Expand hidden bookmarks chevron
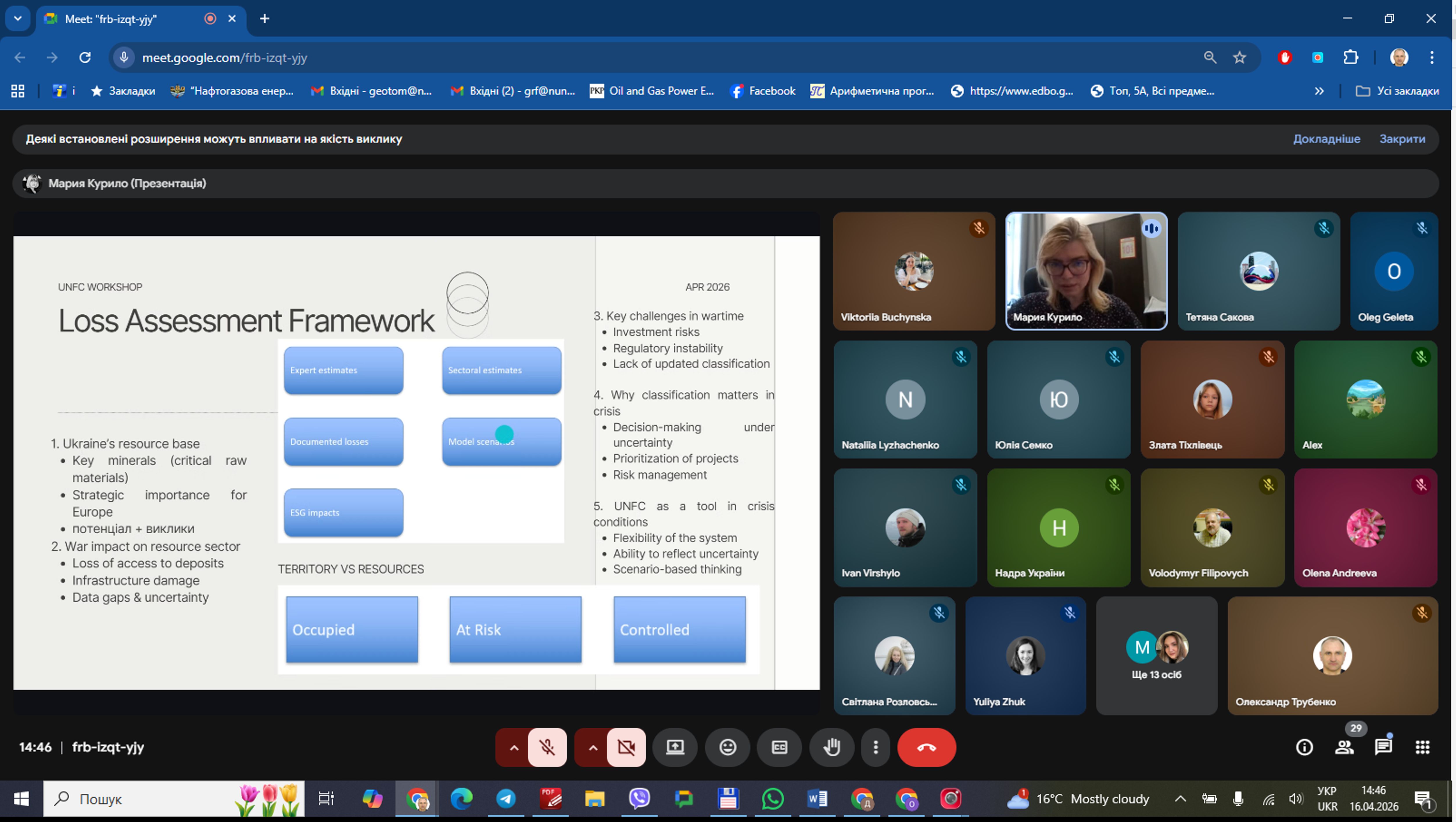Image resolution: width=1456 pixels, height=822 pixels. point(1319,91)
